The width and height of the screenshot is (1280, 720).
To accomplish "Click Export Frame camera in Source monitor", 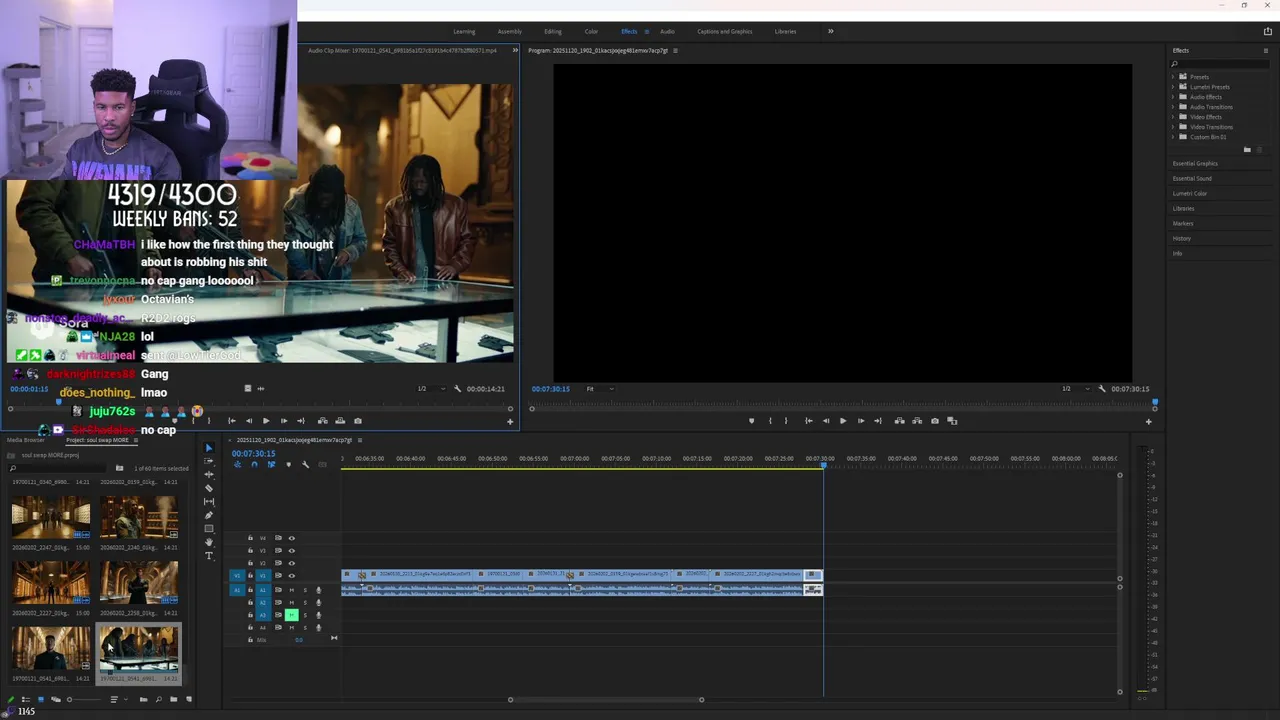I will click(358, 421).
